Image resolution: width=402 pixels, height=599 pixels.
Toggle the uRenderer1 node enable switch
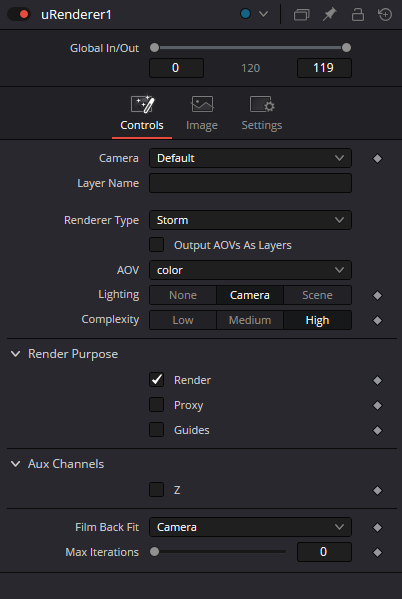19,15
